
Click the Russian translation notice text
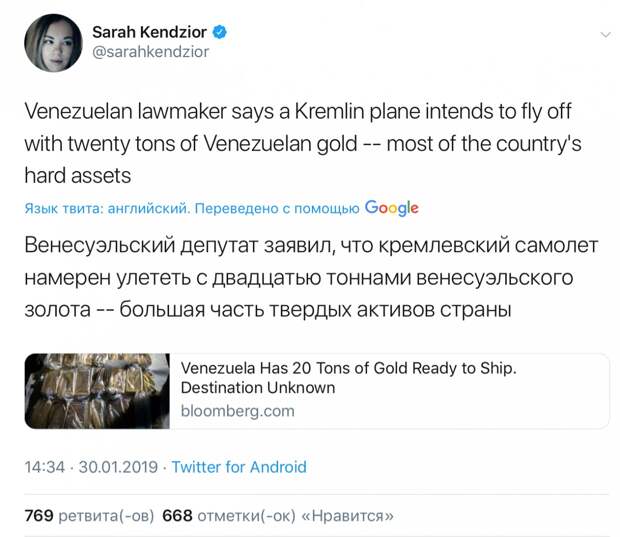click(192, 208)
